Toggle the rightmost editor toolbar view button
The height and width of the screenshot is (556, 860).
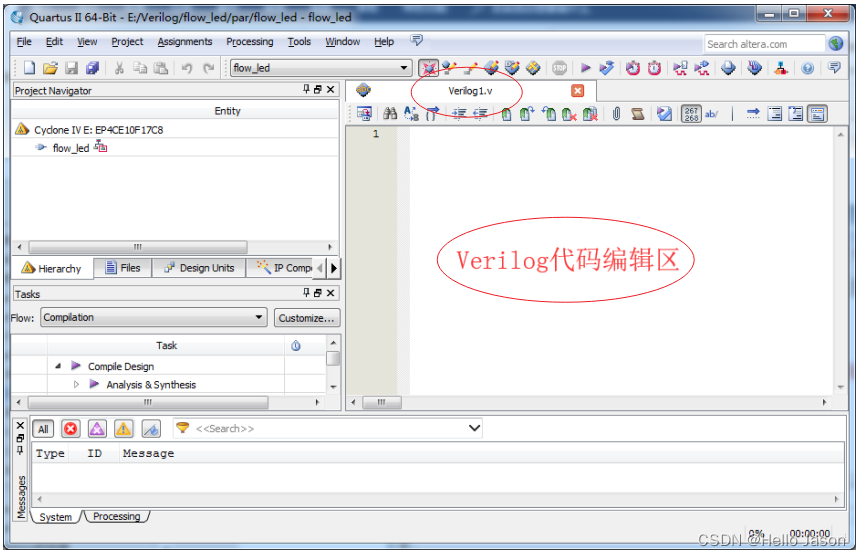pos(817,114)
